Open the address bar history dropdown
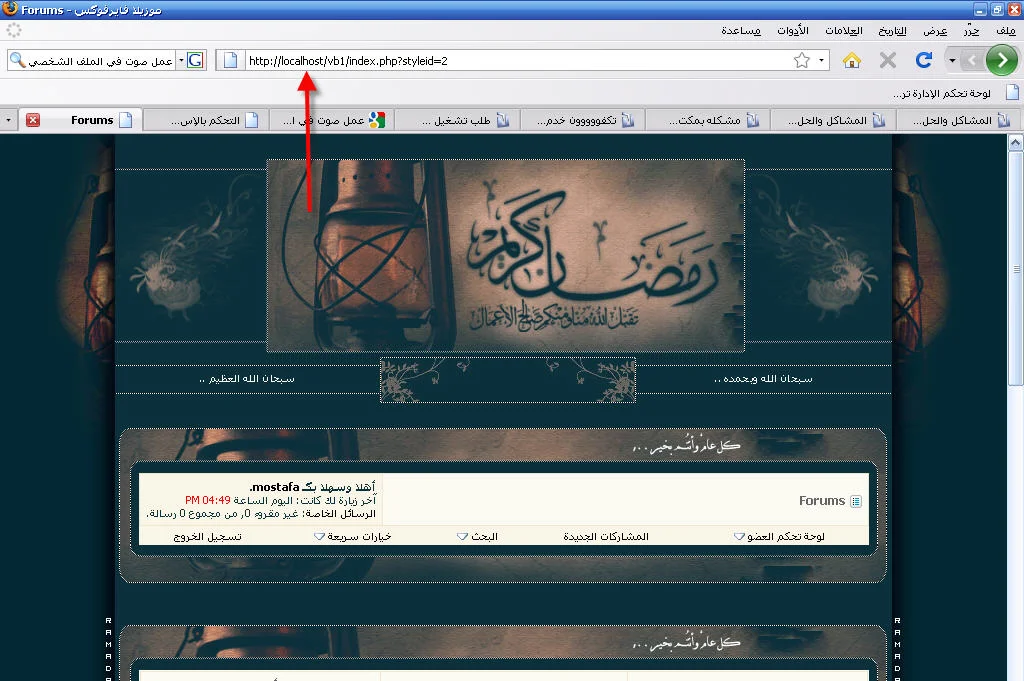The height and width of the screenshot is (681, 1024). click(x=822, y=61)
